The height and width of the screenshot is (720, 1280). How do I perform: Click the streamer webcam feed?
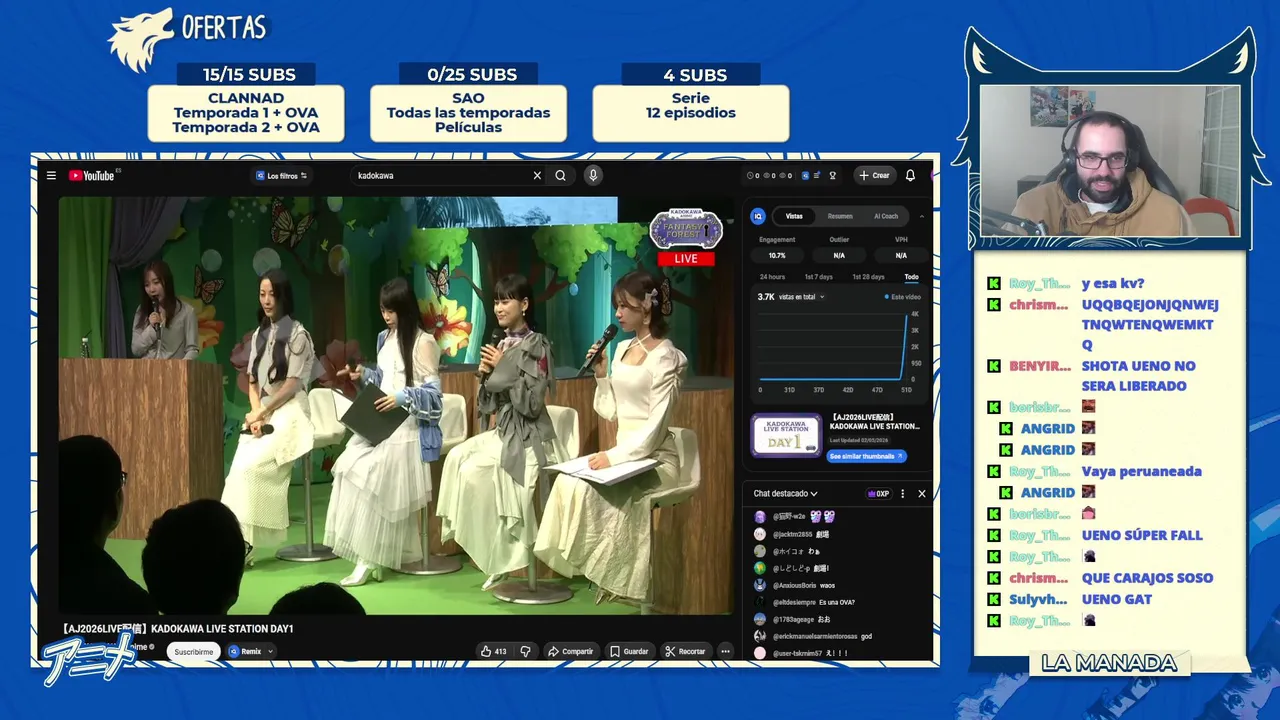click(1110, 161)
